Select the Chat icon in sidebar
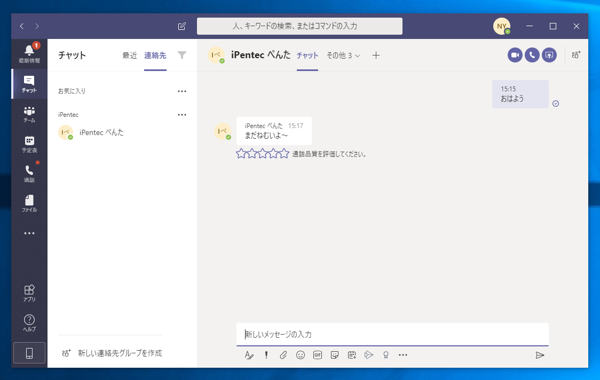Screen dimensions: 600x380 [x=29, y=84]
